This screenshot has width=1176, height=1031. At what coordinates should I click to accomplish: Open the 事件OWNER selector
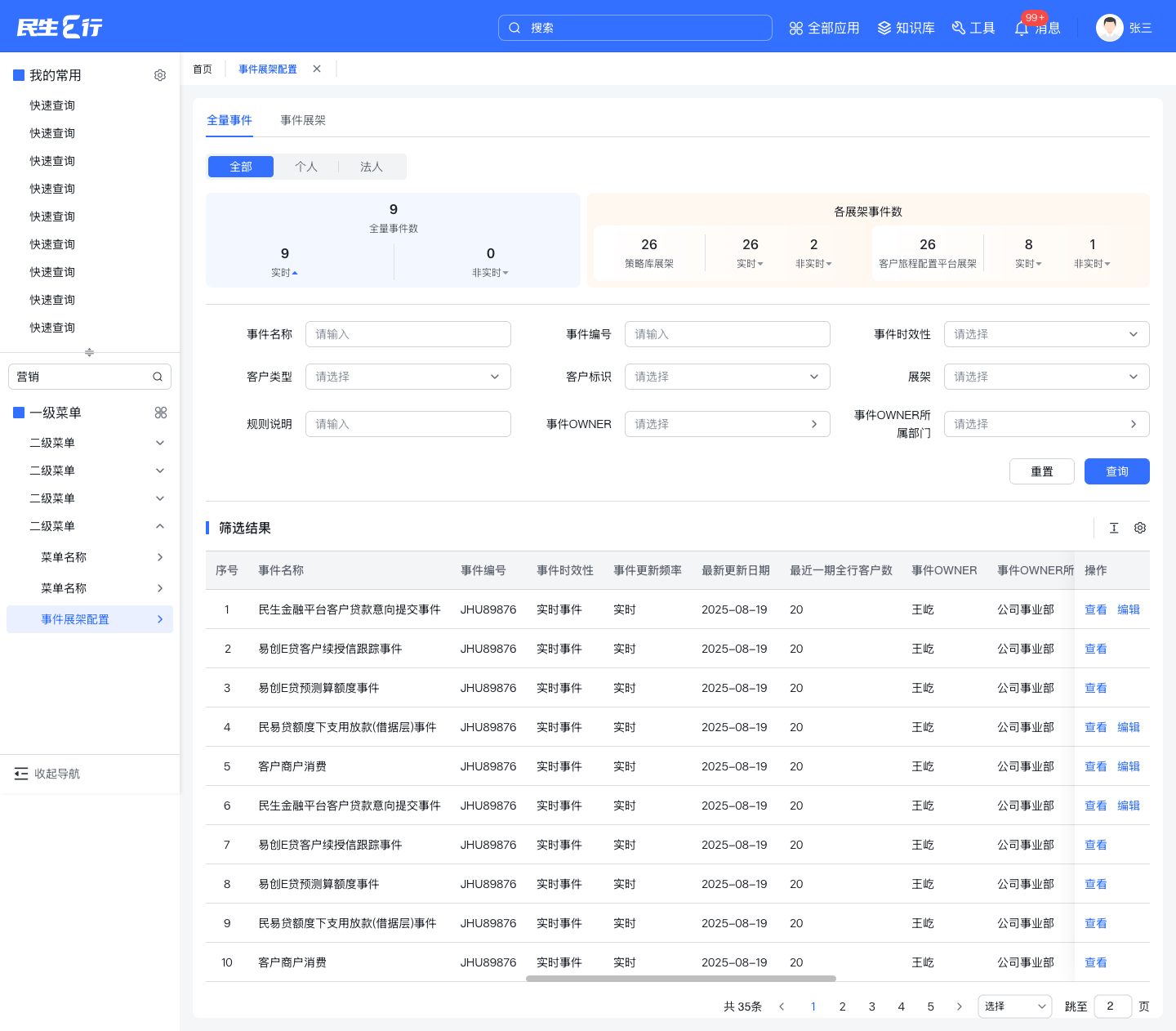(728, 424)
